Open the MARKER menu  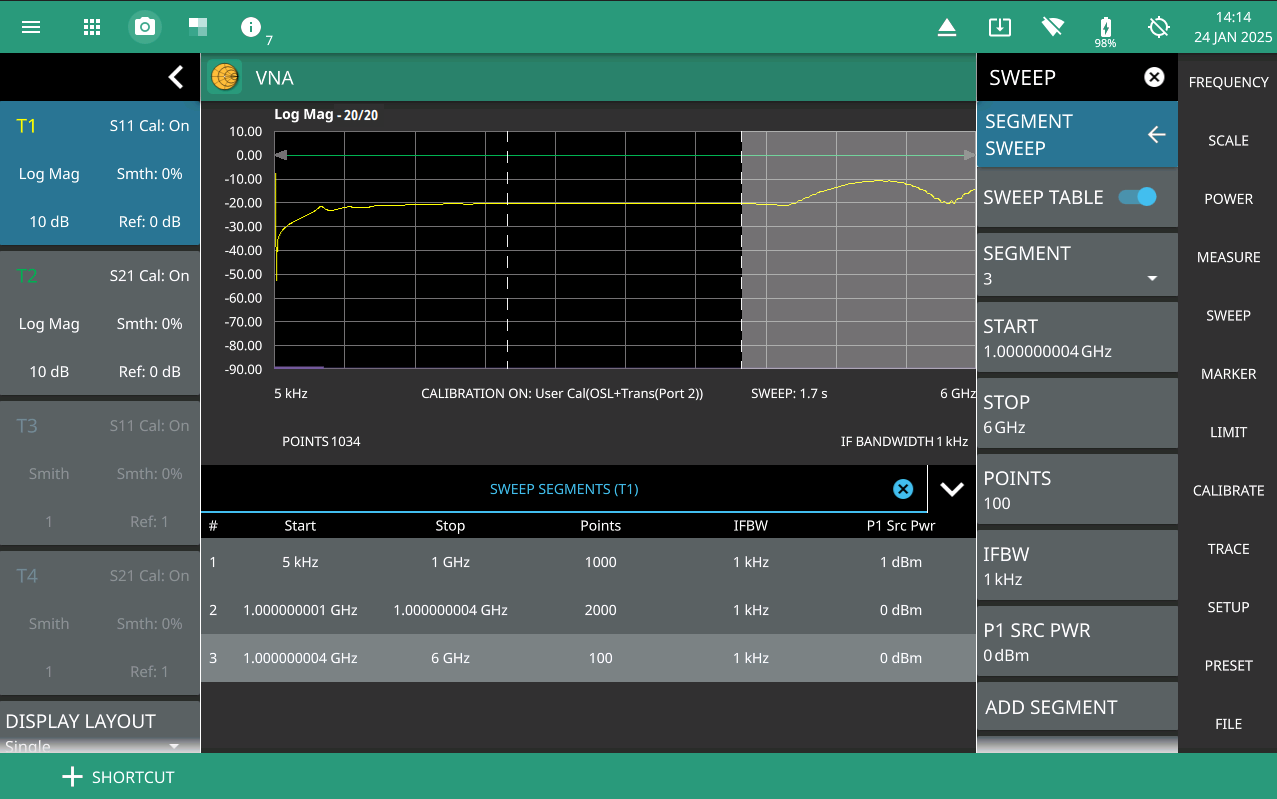[1228, 374]
